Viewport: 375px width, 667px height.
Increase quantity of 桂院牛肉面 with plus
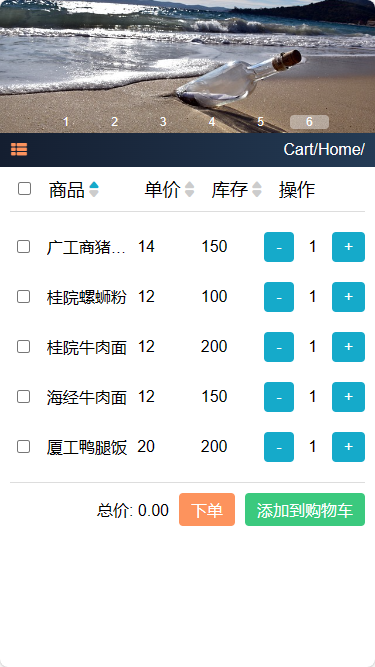pos(348,347)
